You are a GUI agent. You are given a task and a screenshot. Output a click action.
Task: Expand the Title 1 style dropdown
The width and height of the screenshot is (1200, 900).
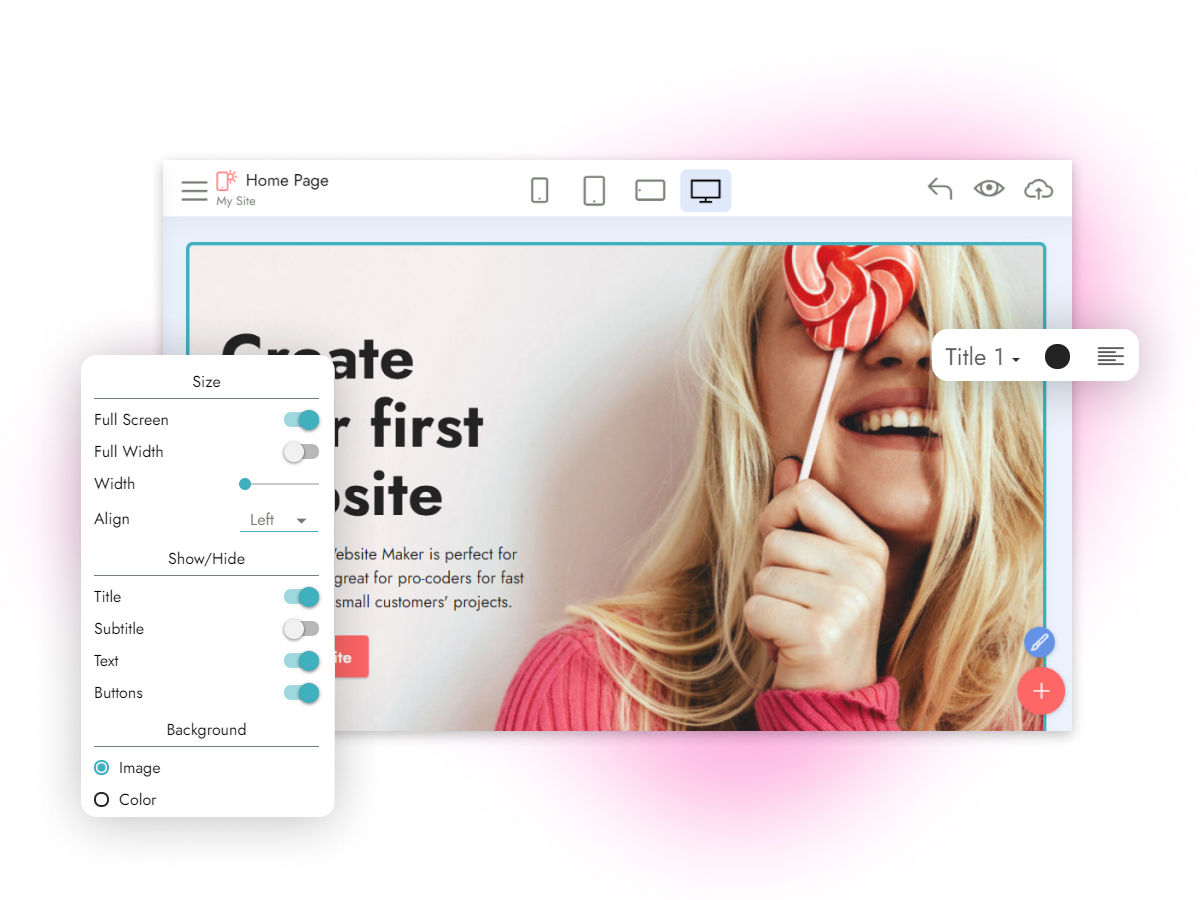click(982, 357)
